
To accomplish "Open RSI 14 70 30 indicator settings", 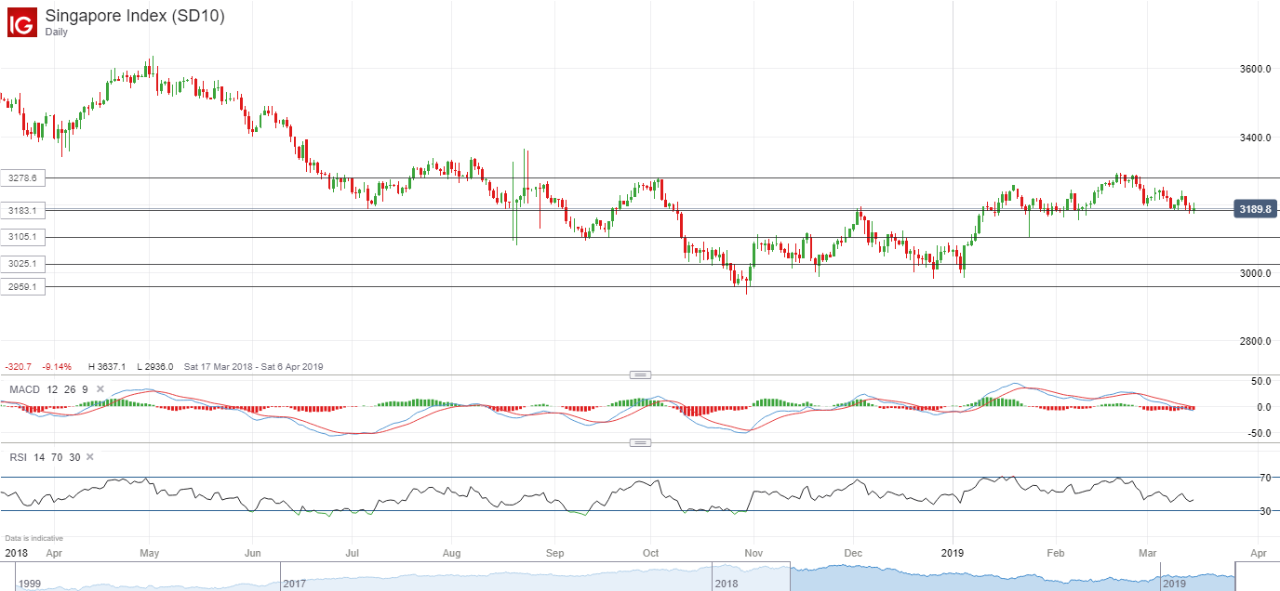I will [x=44, y=457].
